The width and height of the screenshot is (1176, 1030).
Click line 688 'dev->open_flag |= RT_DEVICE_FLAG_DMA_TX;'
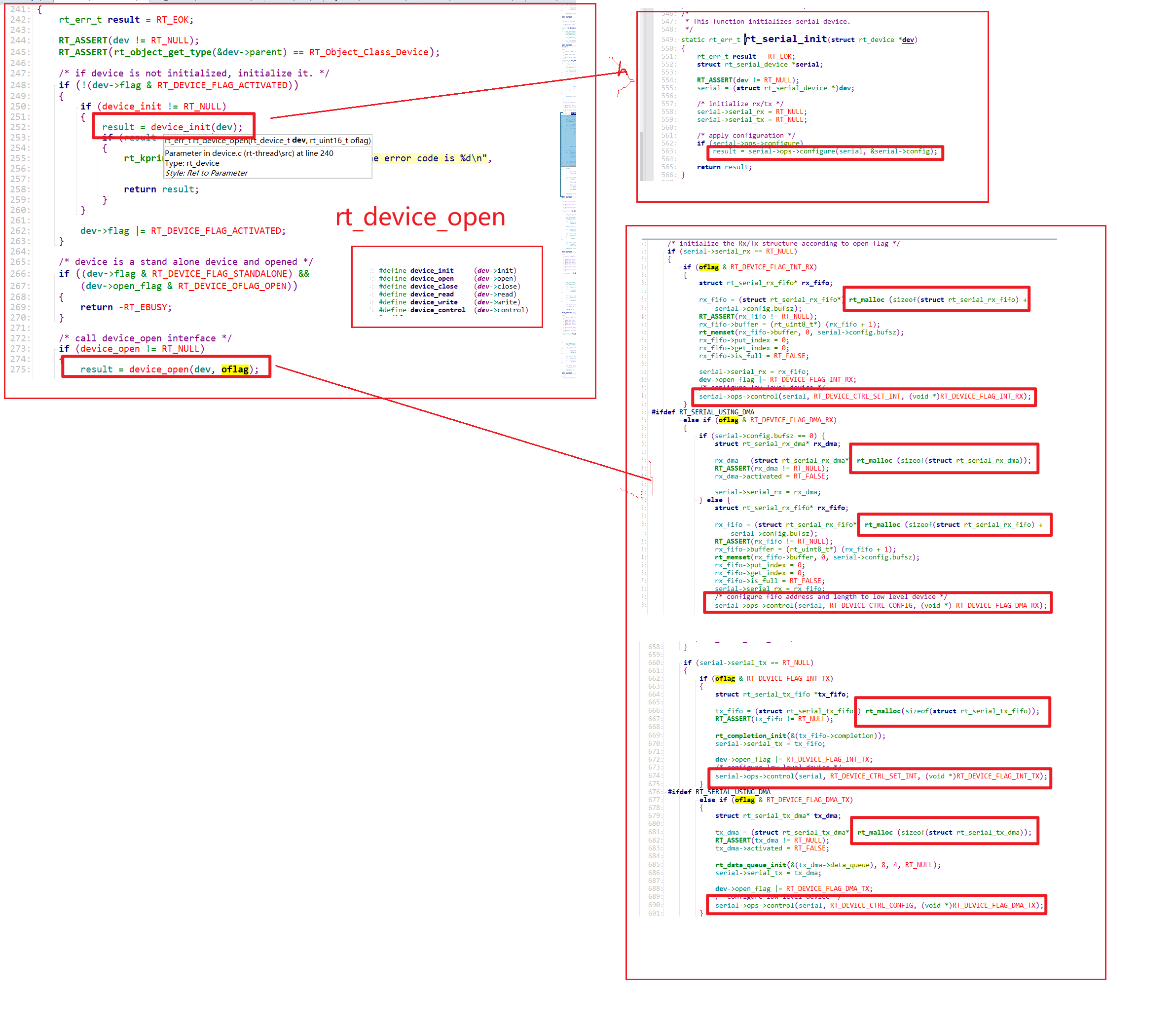[794, 888]
